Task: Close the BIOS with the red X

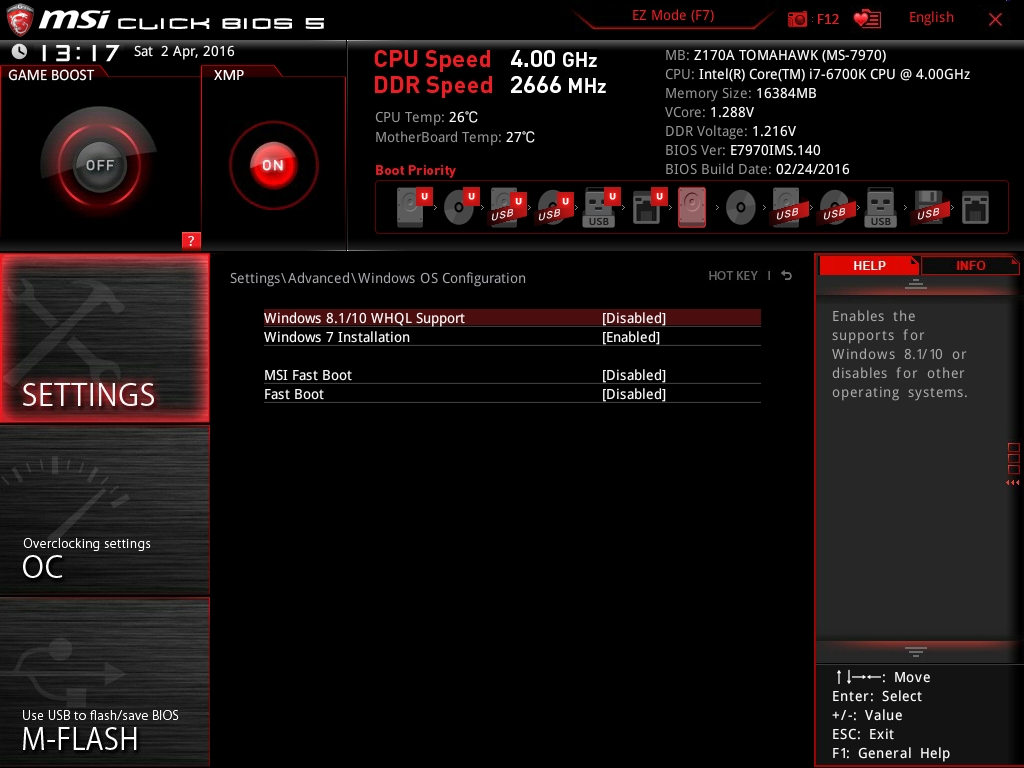Action: pyautogui.click(x=995, y=20)
